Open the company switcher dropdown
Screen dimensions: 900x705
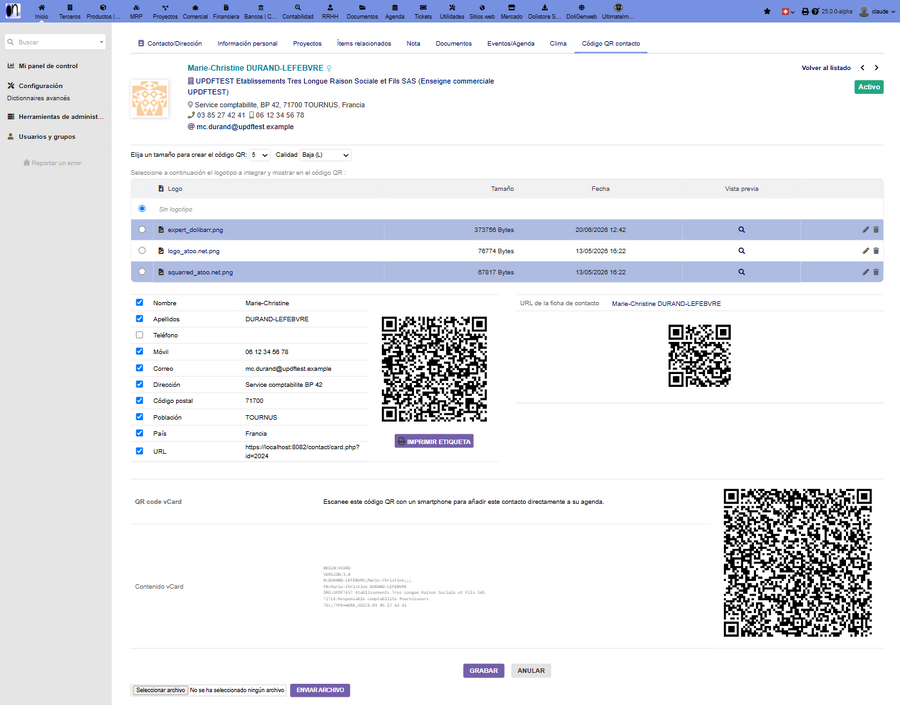(789, 11)
